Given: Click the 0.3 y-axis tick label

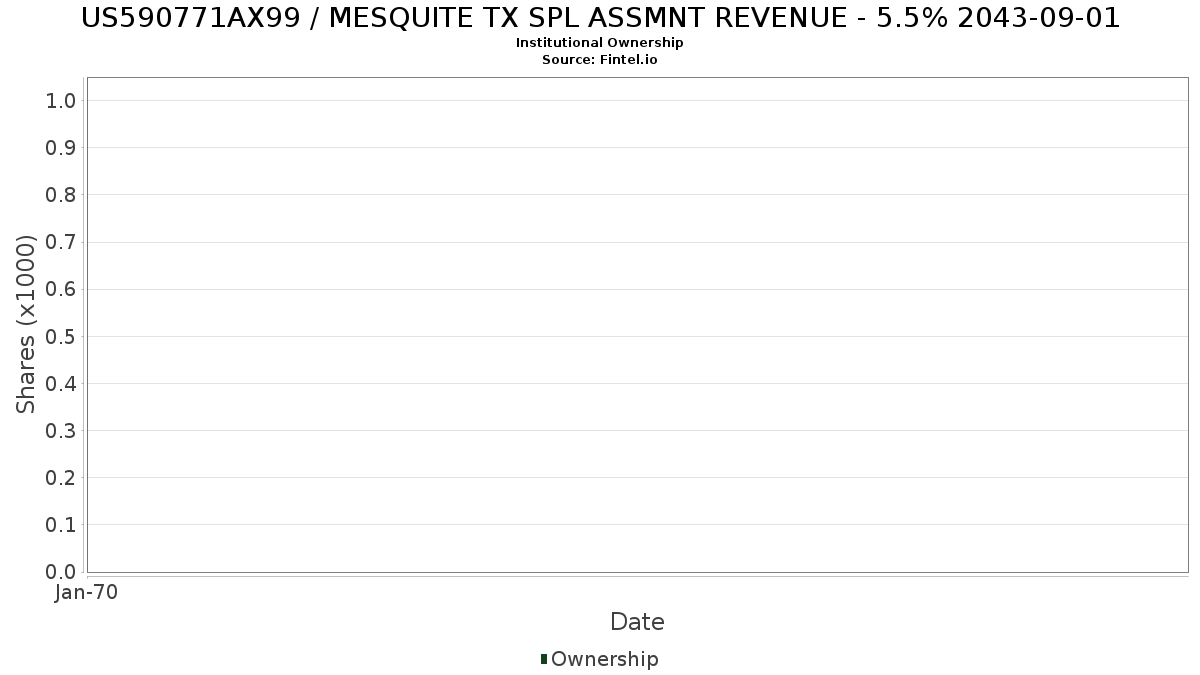Looking at the screenshot, I should point(61,430).
